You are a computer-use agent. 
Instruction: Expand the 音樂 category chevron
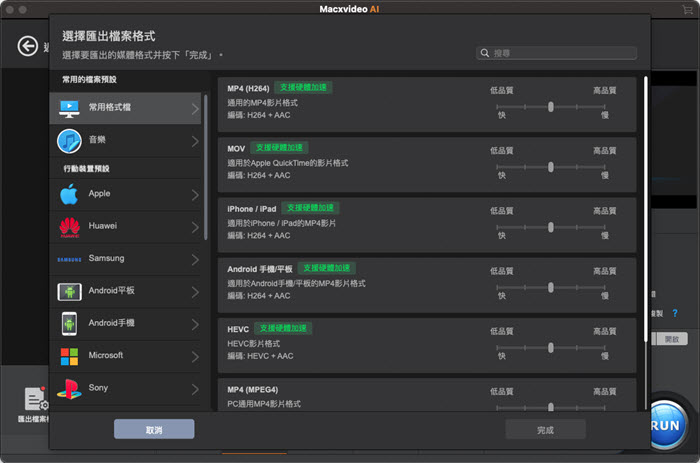pyautogui.click(x=195, y=141)
